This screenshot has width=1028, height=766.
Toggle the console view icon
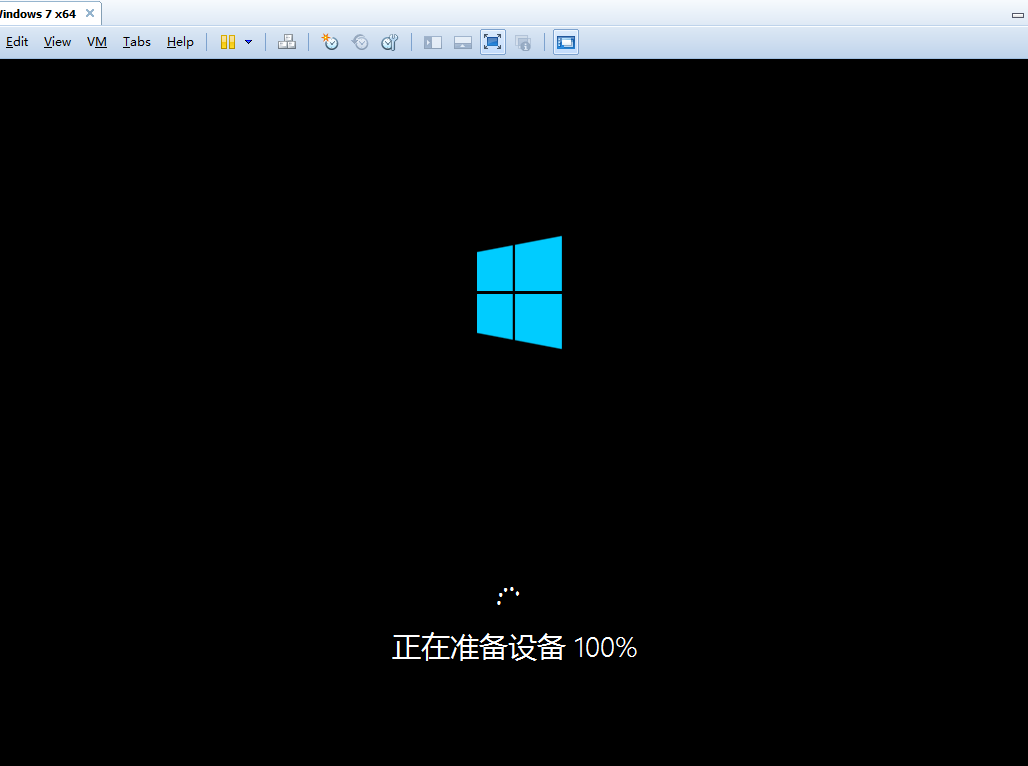click(565, 42)
